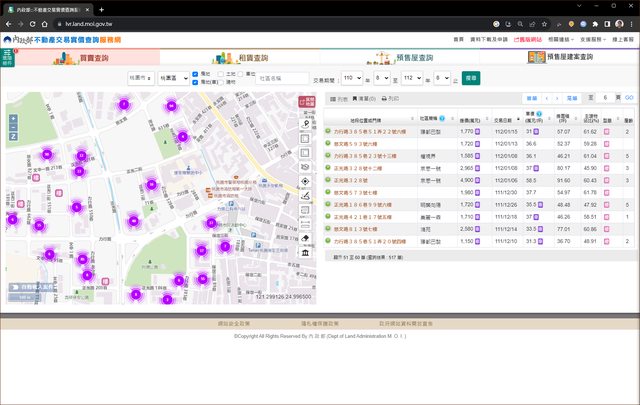Screen dimensions: 640x405
Task: Select the eraser tool in map toolbar
Action: click(306, 239)
